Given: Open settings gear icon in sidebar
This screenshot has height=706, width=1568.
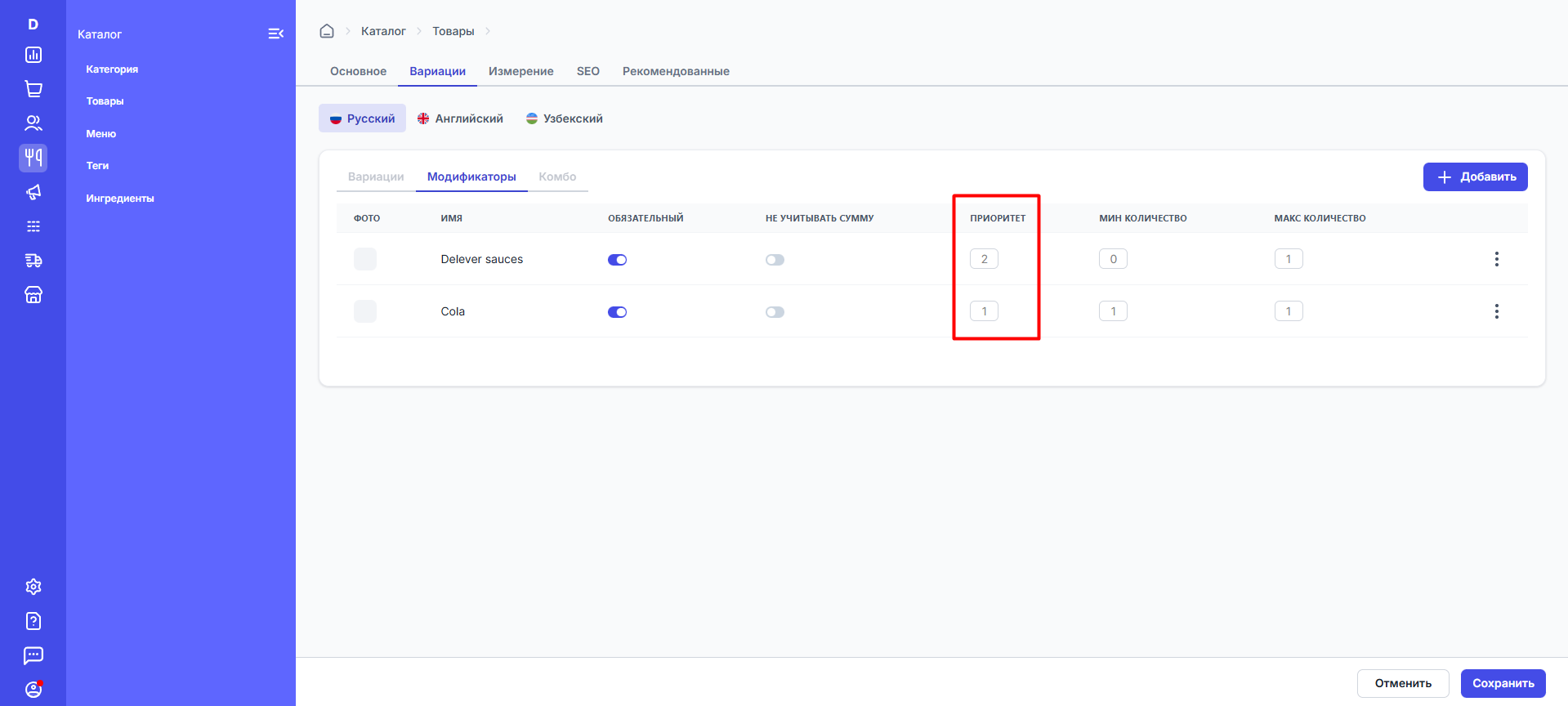Looking at the screenshot, I should tap(34, 587).
